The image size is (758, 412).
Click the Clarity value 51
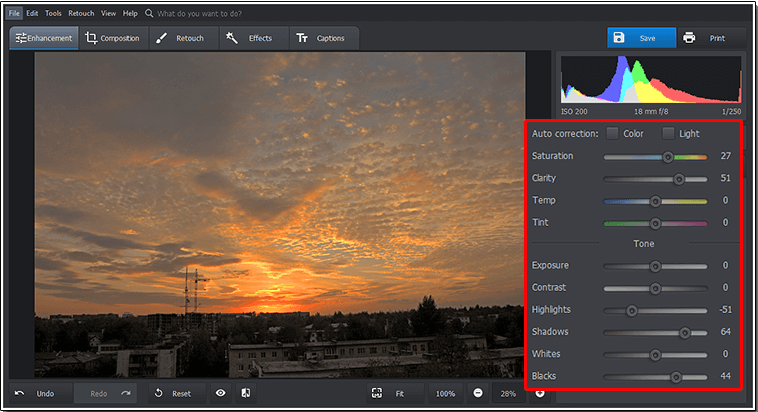(725, 178)
